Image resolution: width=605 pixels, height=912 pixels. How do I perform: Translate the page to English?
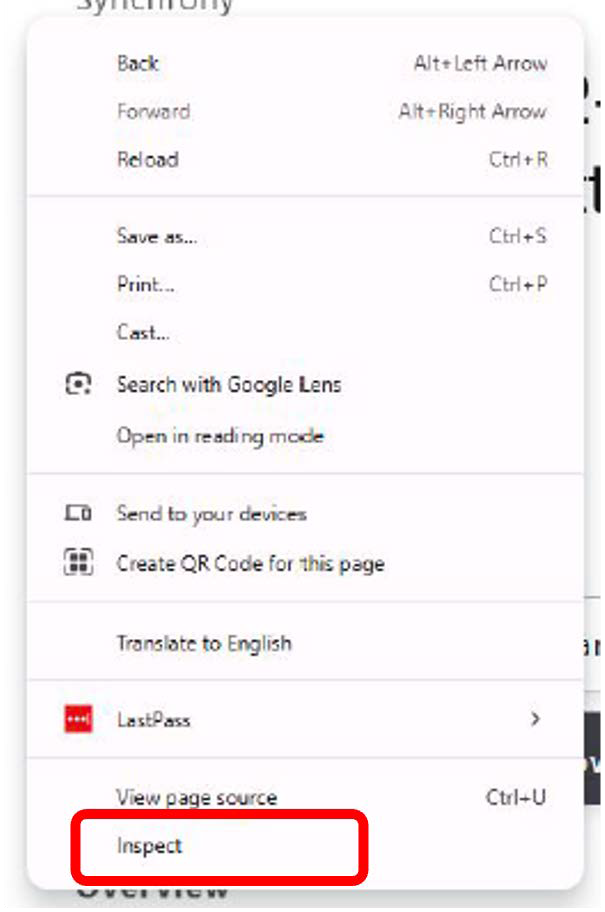[204, 643]
